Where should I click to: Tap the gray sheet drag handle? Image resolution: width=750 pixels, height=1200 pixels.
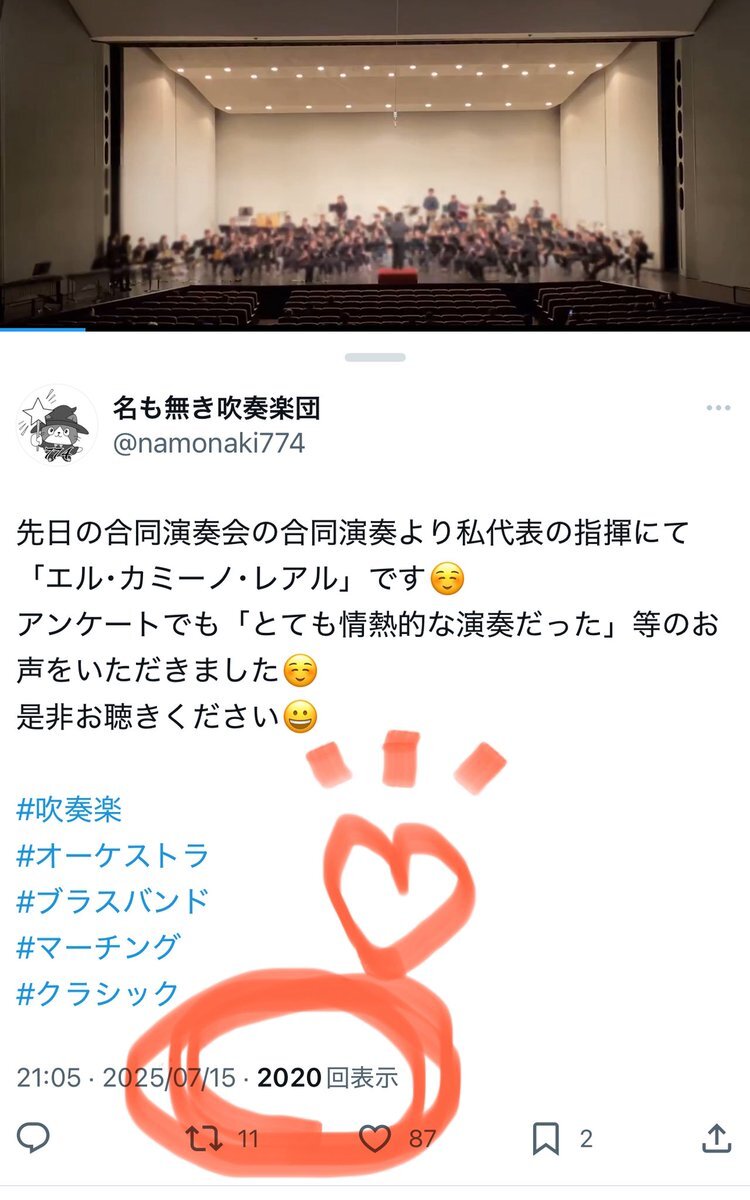375,357
